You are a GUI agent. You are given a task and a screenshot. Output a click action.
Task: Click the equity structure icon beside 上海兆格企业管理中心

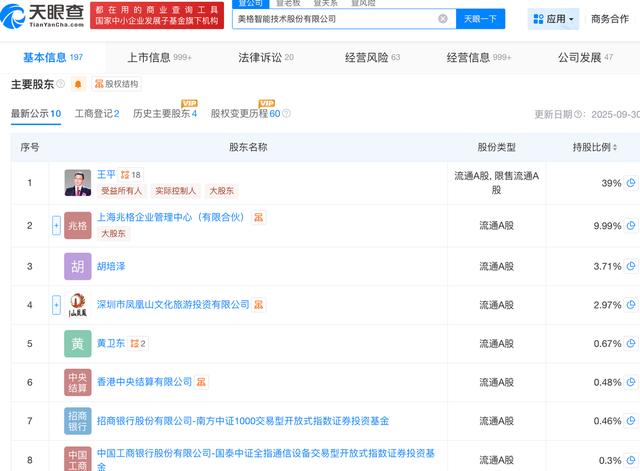(x=258, y=217)
